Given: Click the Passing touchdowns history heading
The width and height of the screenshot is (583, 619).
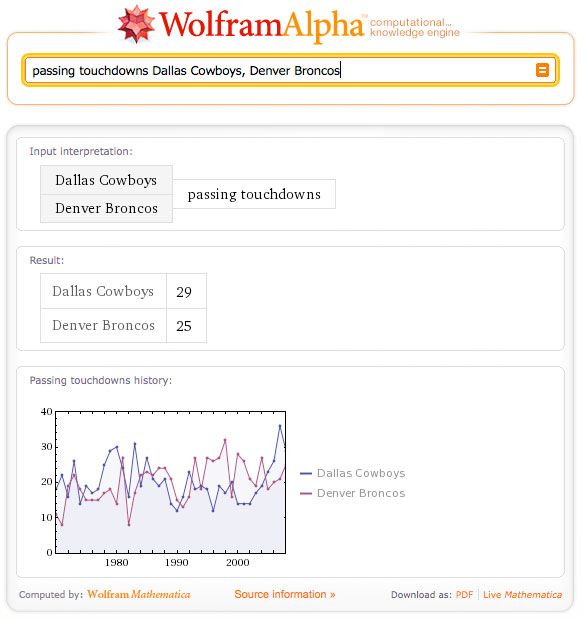Looking at the screenshot, I should click(101, 380).
